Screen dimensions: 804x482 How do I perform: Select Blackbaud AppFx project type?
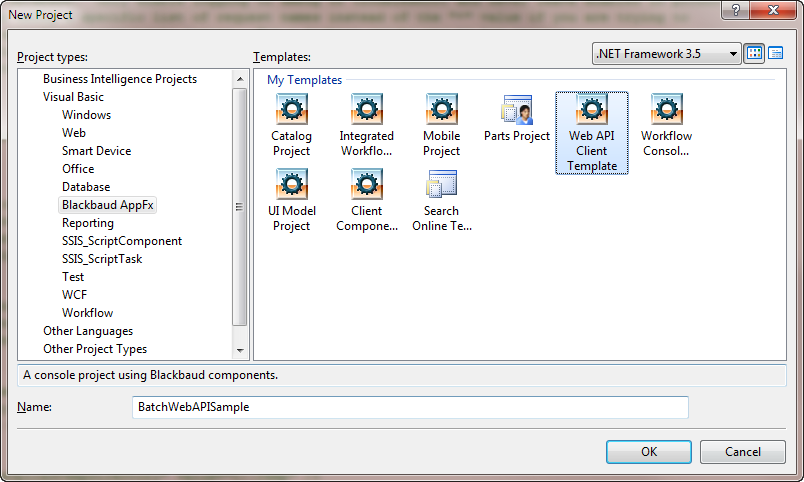(x=109, y=205)
